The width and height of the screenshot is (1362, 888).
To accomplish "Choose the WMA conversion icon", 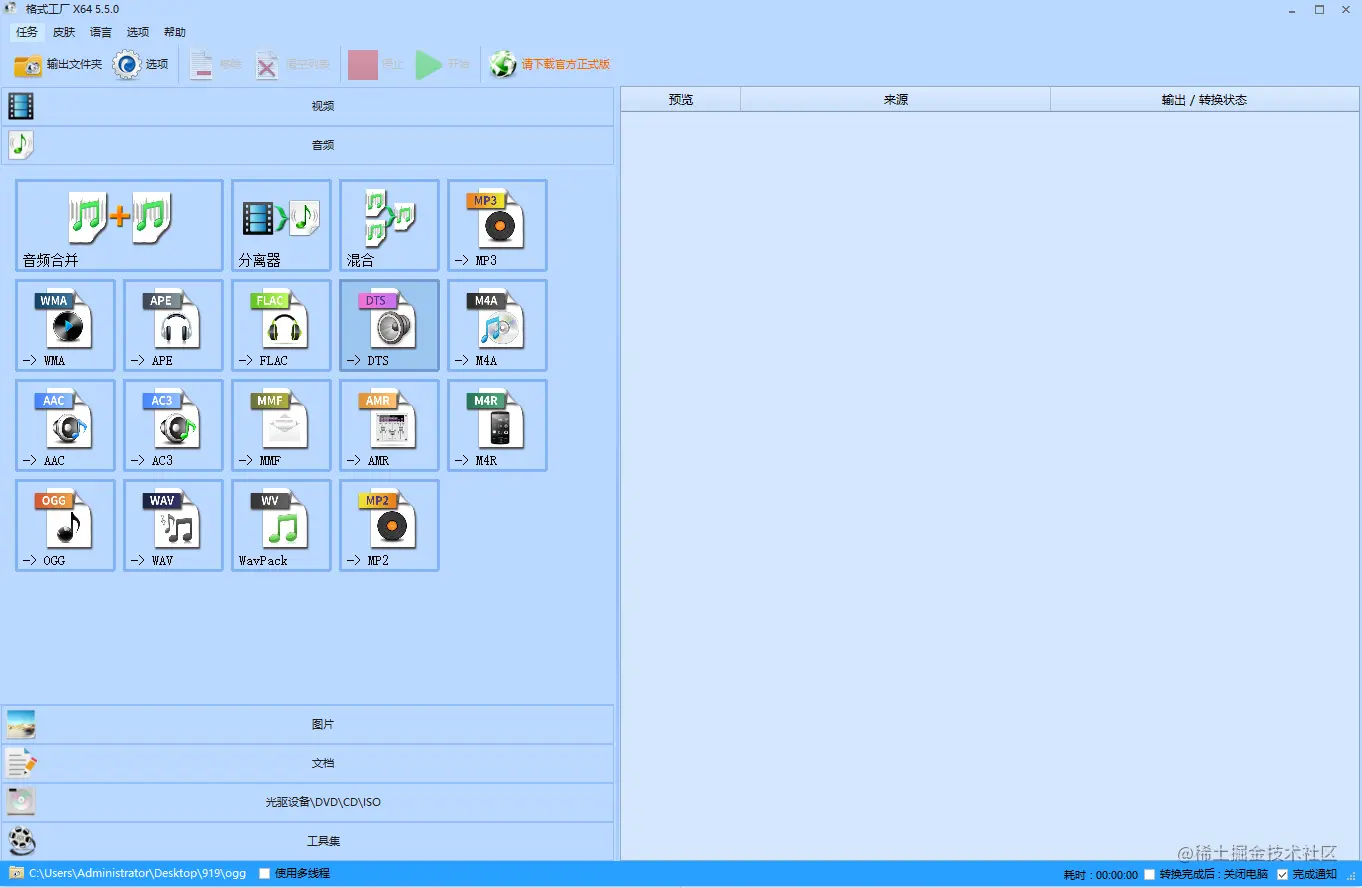I will [65, 325].
